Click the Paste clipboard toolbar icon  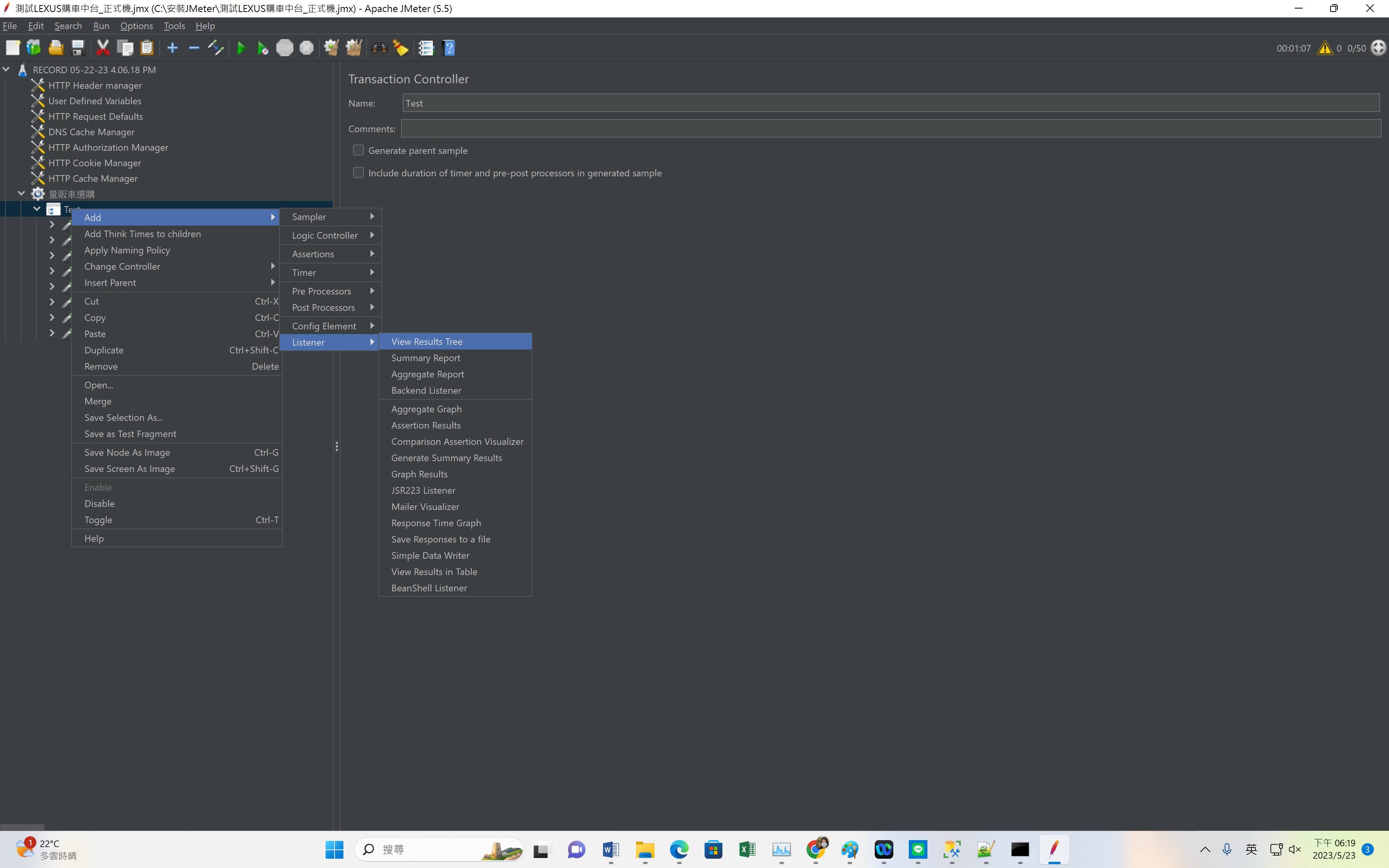click(x=147, y=48)
